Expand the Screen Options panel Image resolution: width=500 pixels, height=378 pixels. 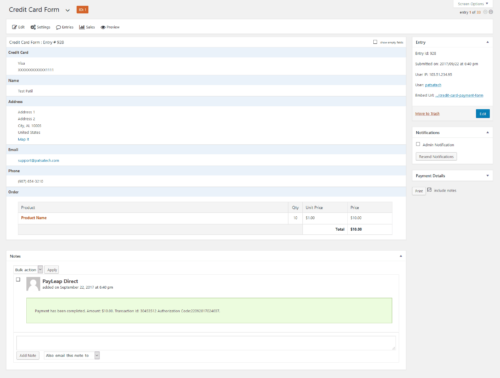[473, 4]
